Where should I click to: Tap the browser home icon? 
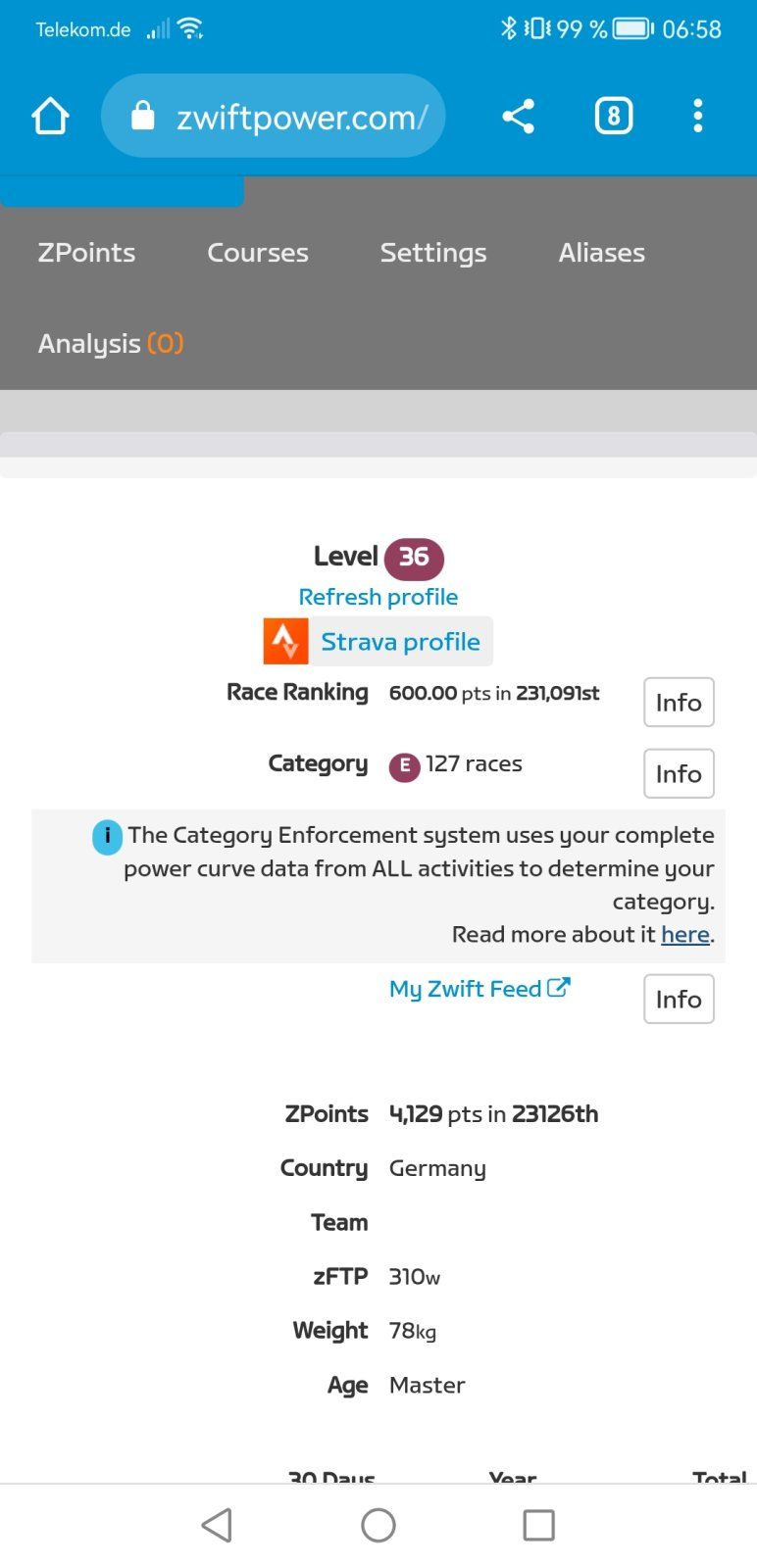pyautogui.click(x=50, y=117)
